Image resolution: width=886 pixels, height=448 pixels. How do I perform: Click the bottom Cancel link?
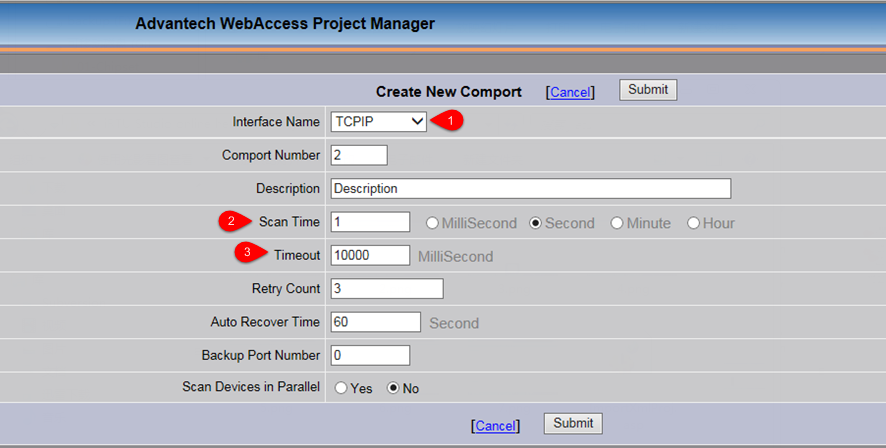(x=495, y=425)
